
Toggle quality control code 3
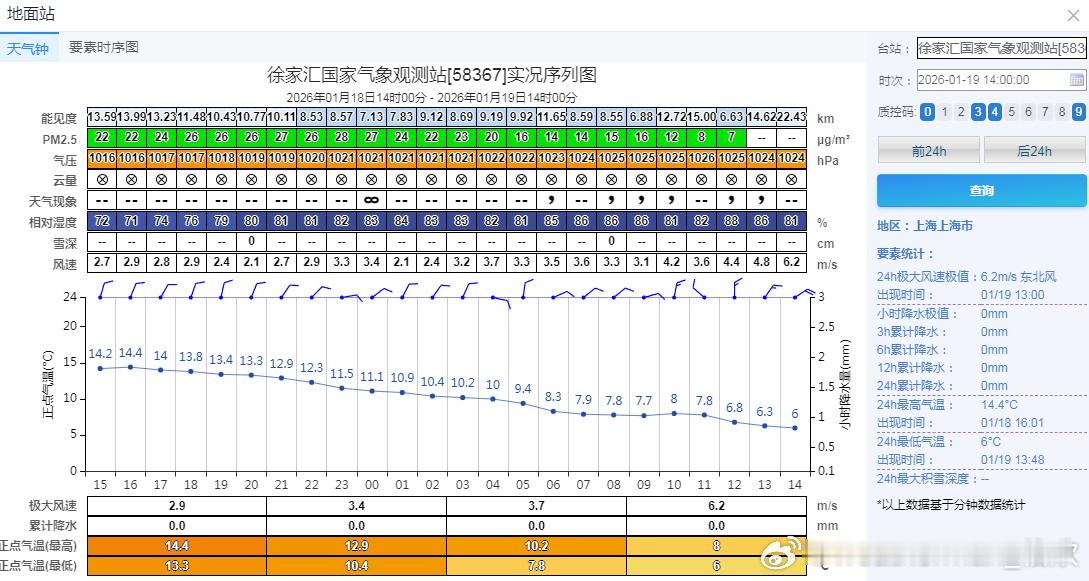(978, 112)
